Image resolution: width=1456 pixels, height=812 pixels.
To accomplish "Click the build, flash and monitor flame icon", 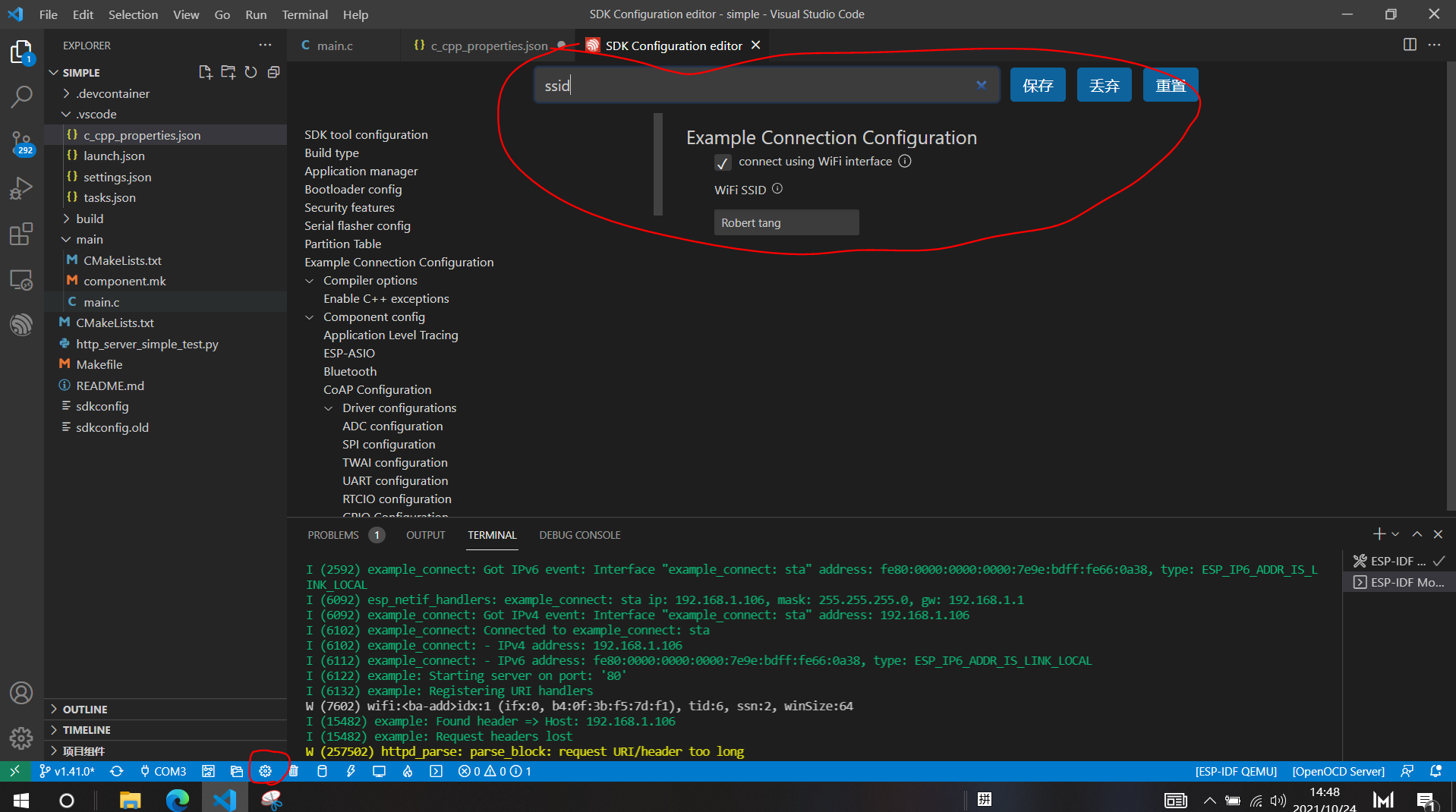I will [x=408, y=771].
